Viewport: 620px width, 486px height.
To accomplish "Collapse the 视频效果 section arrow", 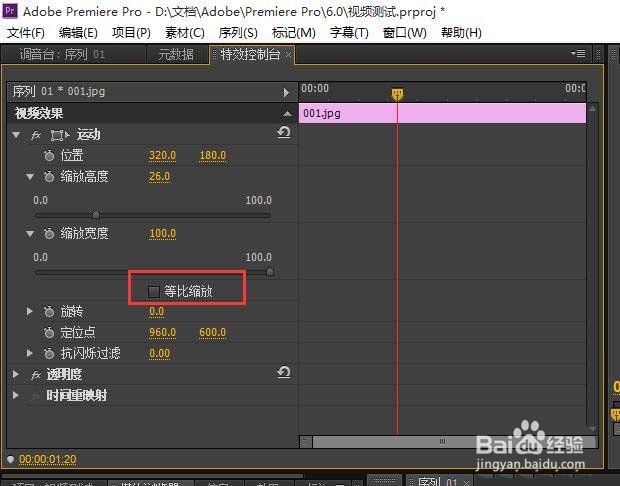I will click(x=287, y=114).
